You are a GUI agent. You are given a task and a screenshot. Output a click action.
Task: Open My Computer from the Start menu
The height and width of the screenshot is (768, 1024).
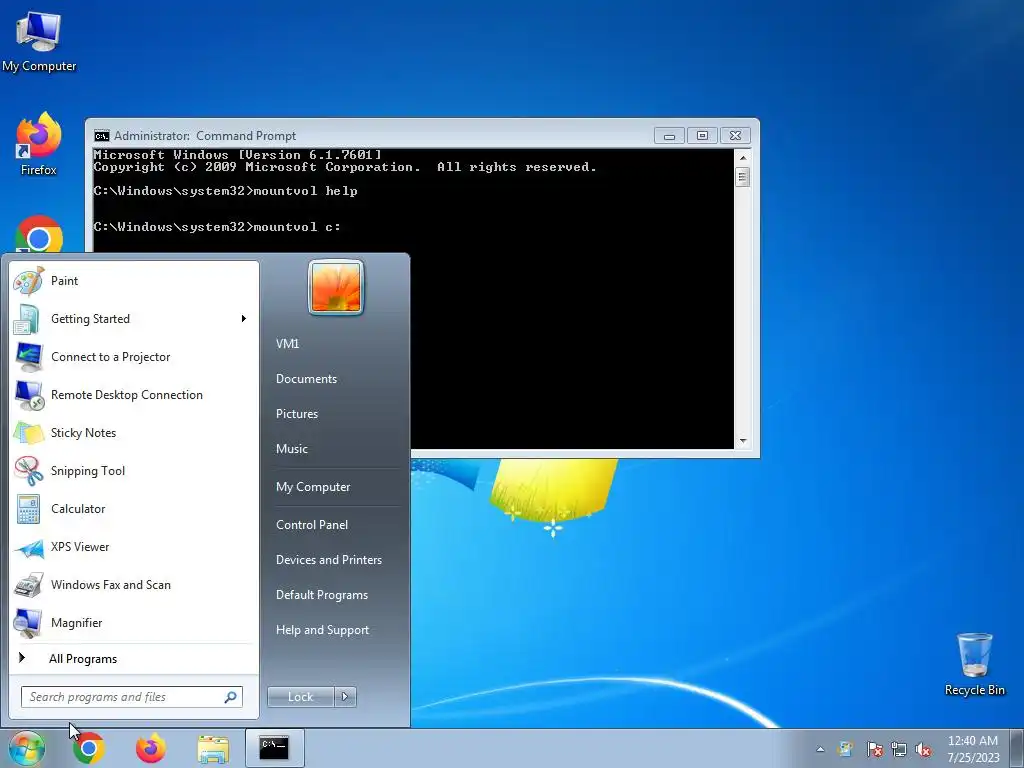tap(313, 487)
